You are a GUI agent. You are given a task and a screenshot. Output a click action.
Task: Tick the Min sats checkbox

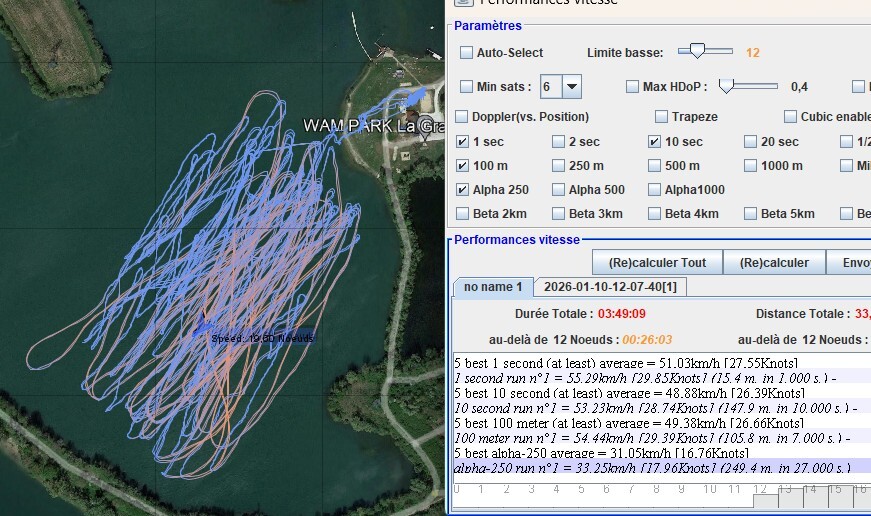coord(466,87)
